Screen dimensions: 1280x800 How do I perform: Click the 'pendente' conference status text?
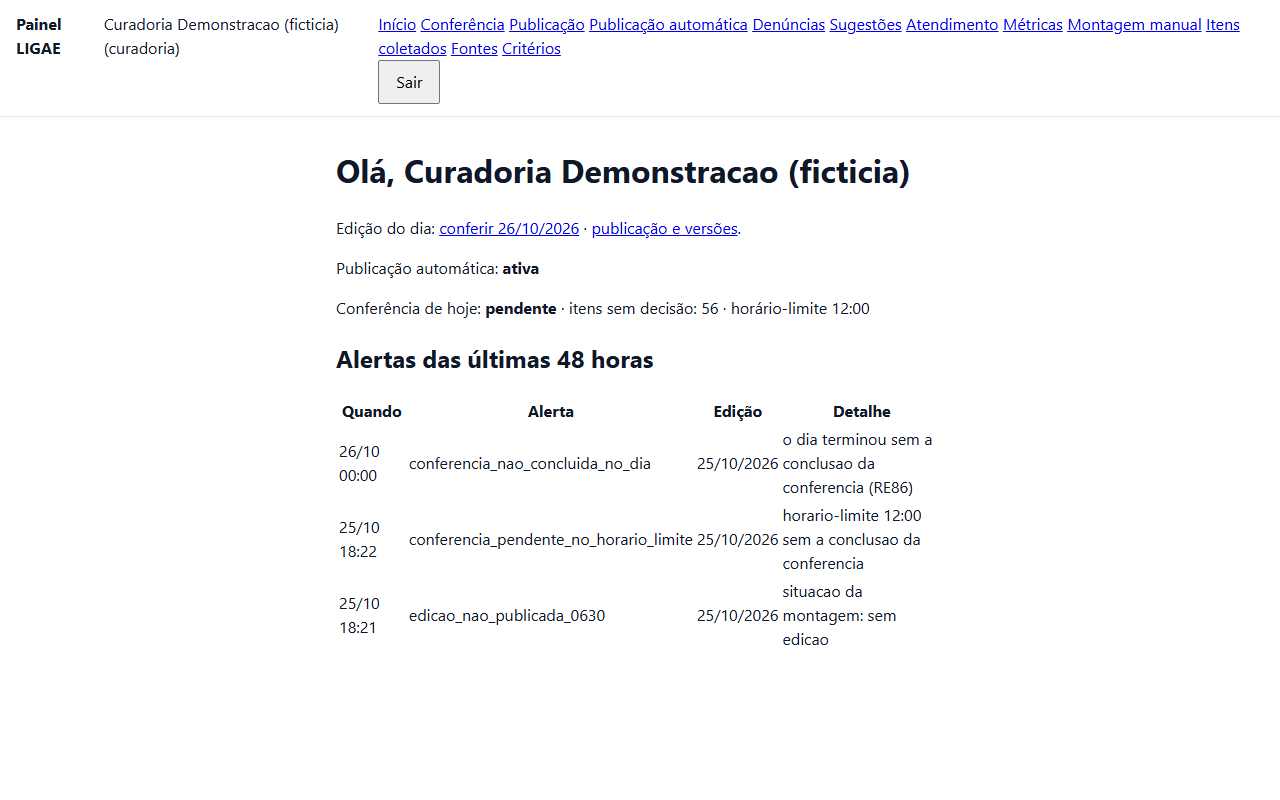point(521,309)
